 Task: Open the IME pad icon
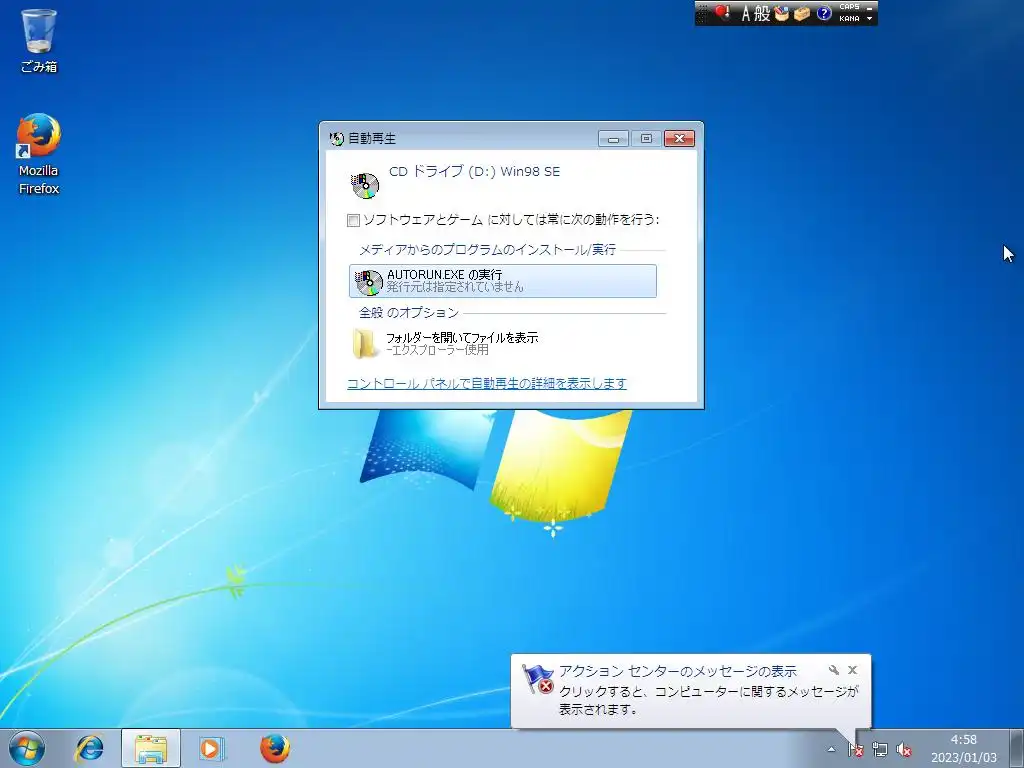pyautogui.click(x=782, y=13)
